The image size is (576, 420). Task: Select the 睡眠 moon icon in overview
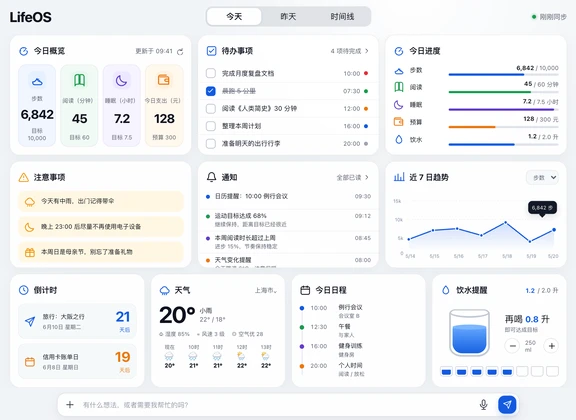click(122, 80)
